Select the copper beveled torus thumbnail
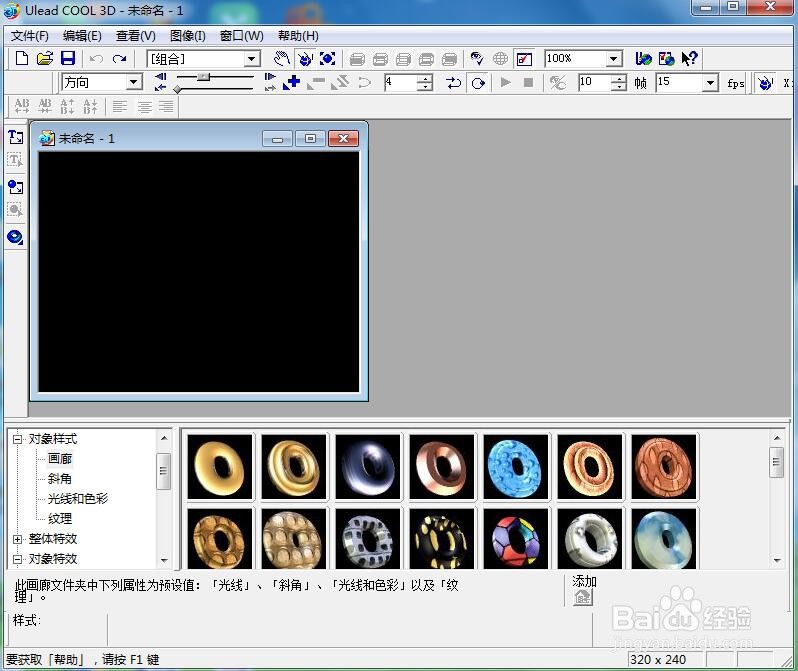This screenshot has height=671, width=798. click(x=442, y=466)
